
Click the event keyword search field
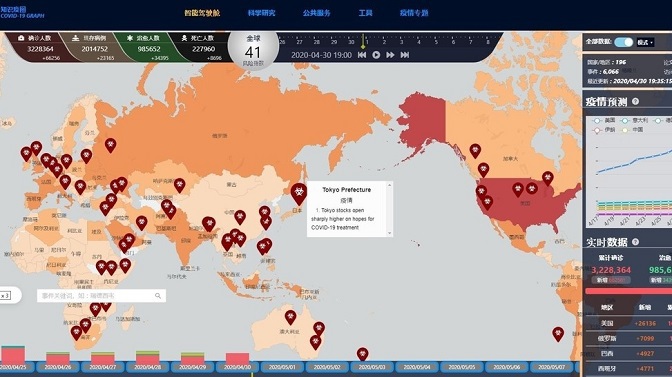tap(101, 296)
